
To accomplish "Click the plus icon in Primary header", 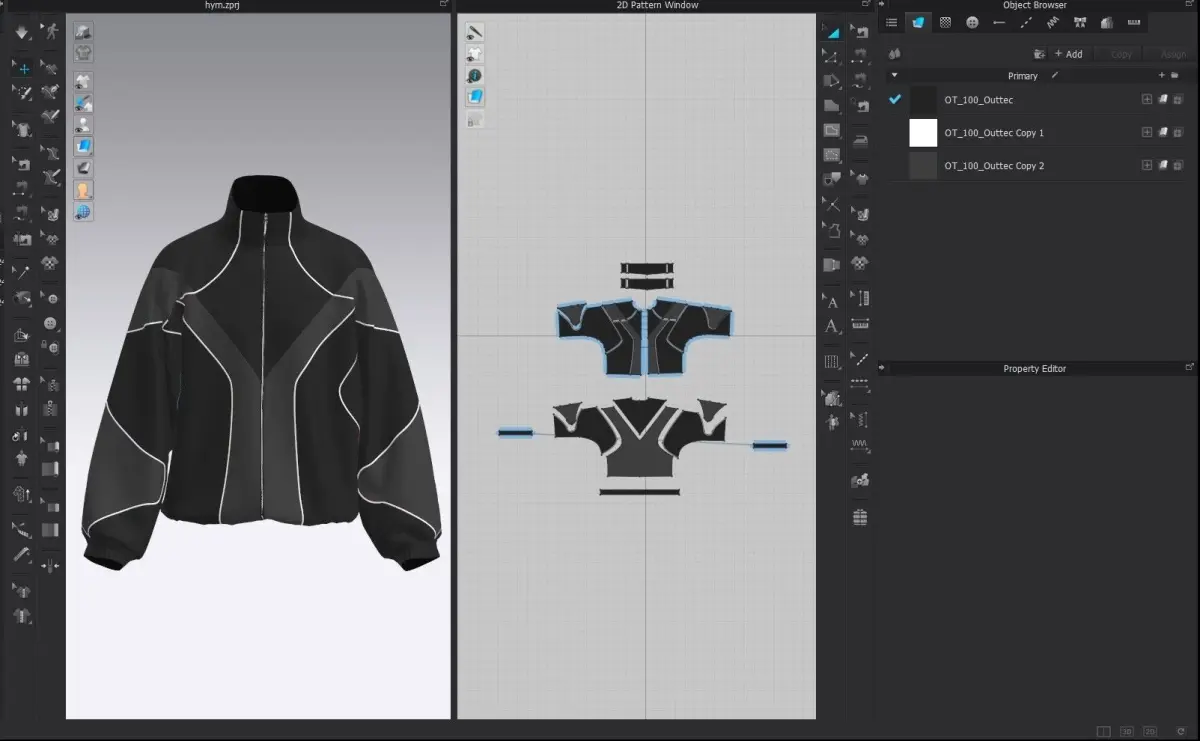I will [1161, 75].
